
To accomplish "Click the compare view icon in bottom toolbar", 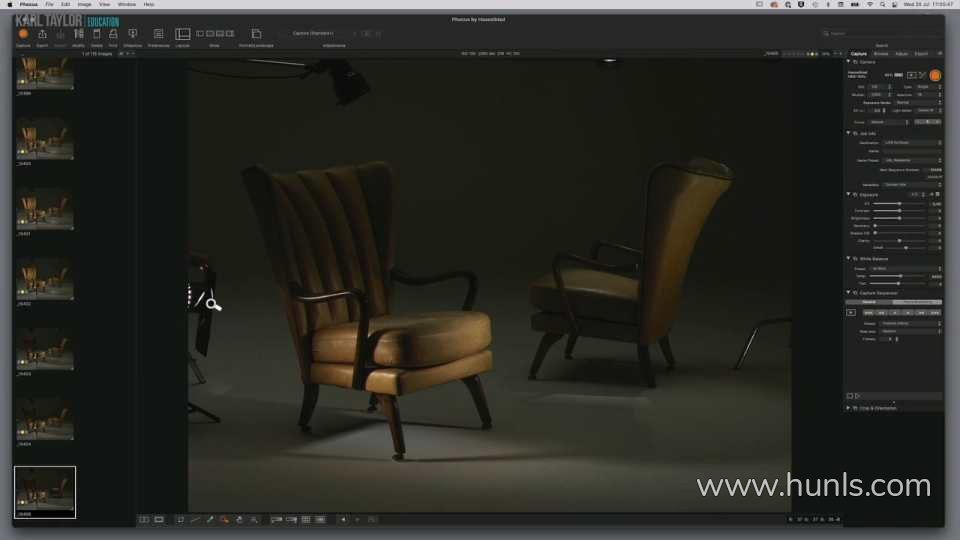I will pos(144,519).
